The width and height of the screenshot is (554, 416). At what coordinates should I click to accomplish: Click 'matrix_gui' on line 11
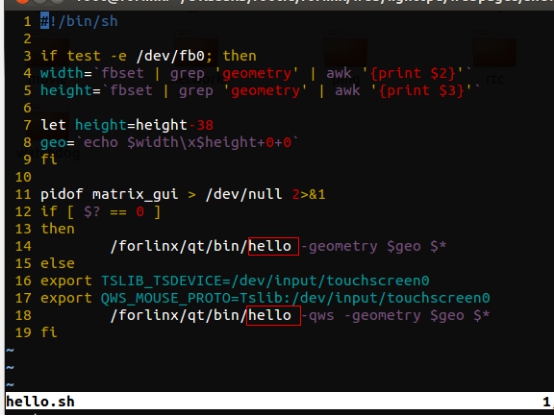coord(135,194)
